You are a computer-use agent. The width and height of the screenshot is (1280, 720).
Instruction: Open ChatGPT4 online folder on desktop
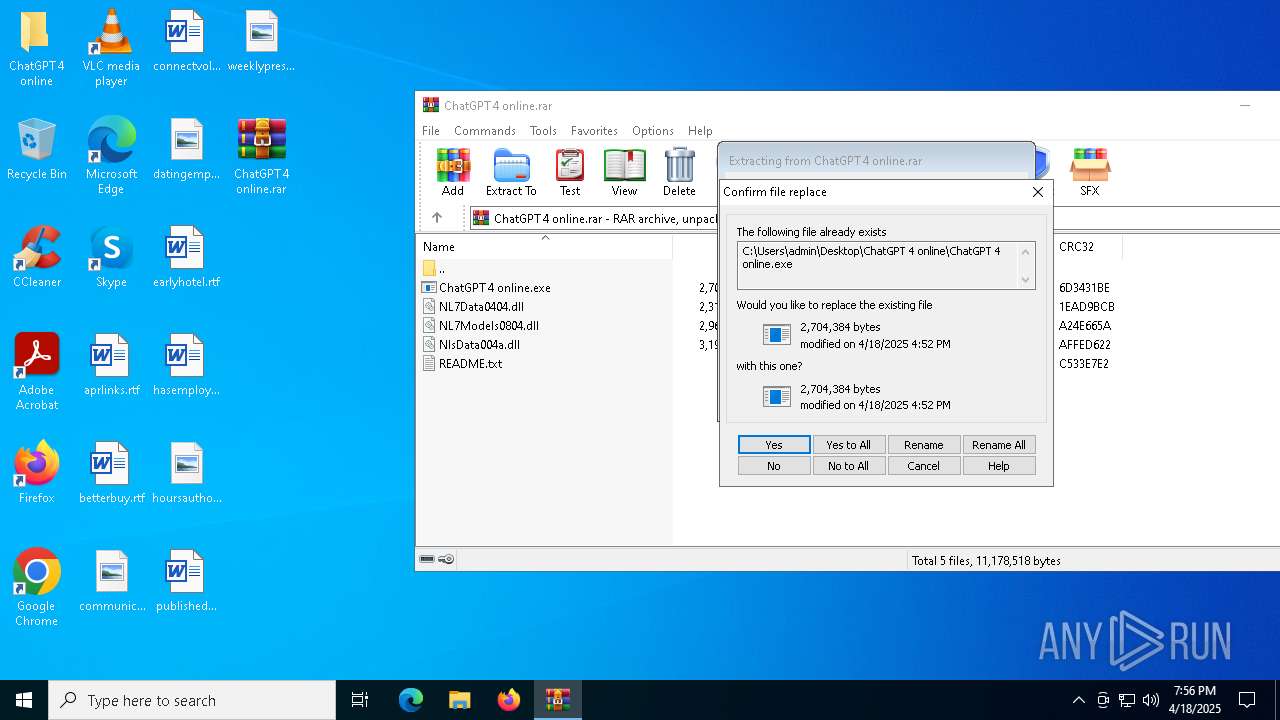coord(36,49)
